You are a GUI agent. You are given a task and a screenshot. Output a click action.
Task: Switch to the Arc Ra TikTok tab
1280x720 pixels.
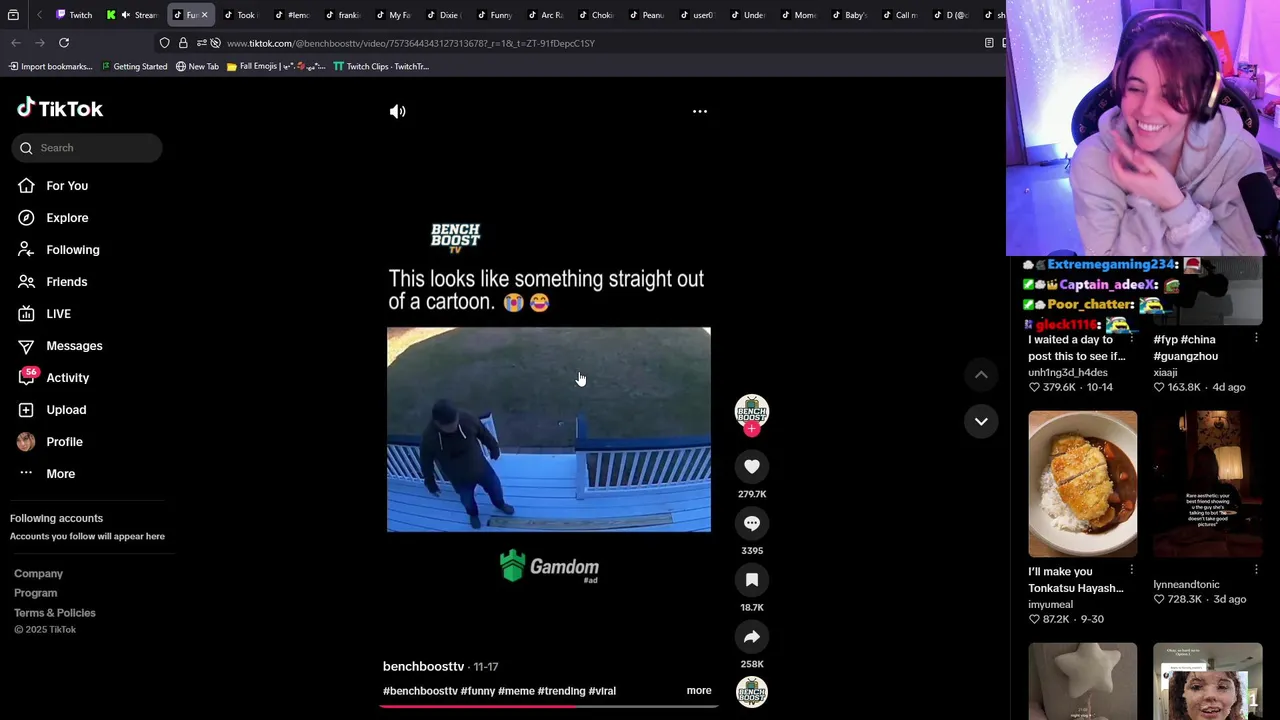coord(545,15)
